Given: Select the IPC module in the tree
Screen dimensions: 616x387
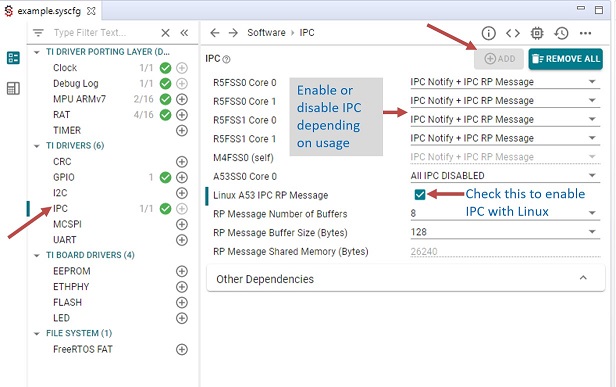Looking at the screenshot, I should (x=60, y=209).
